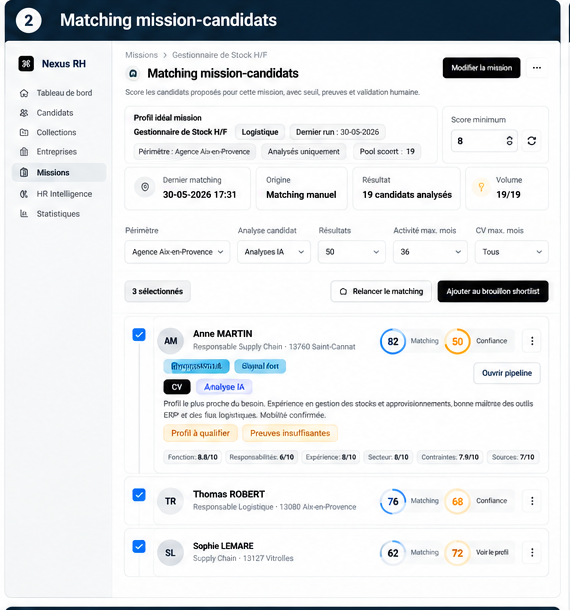Click the CV tag on Anne MARTIN

tap(177, 387)
